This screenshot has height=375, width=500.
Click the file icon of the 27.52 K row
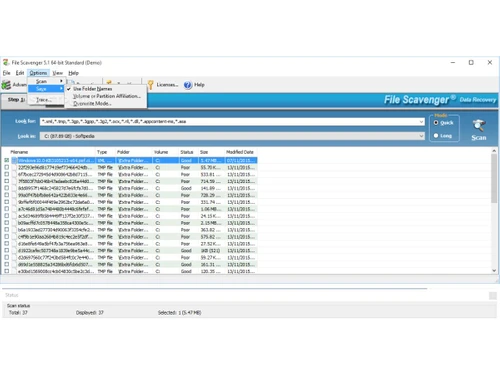click(x=14, y=244)
